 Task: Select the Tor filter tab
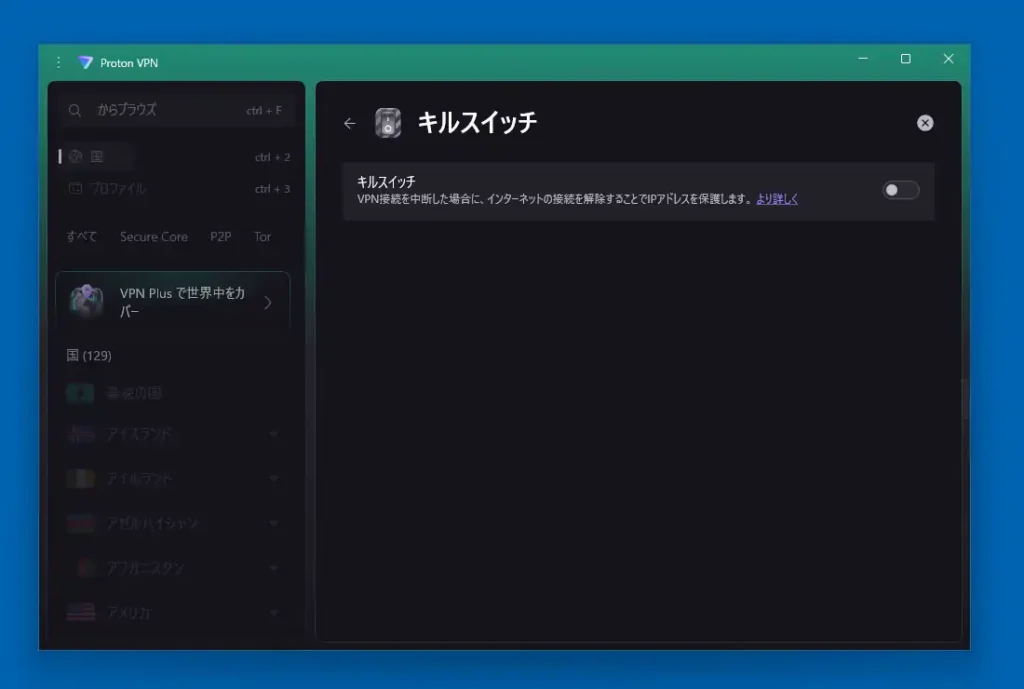[x=262, y=237]
